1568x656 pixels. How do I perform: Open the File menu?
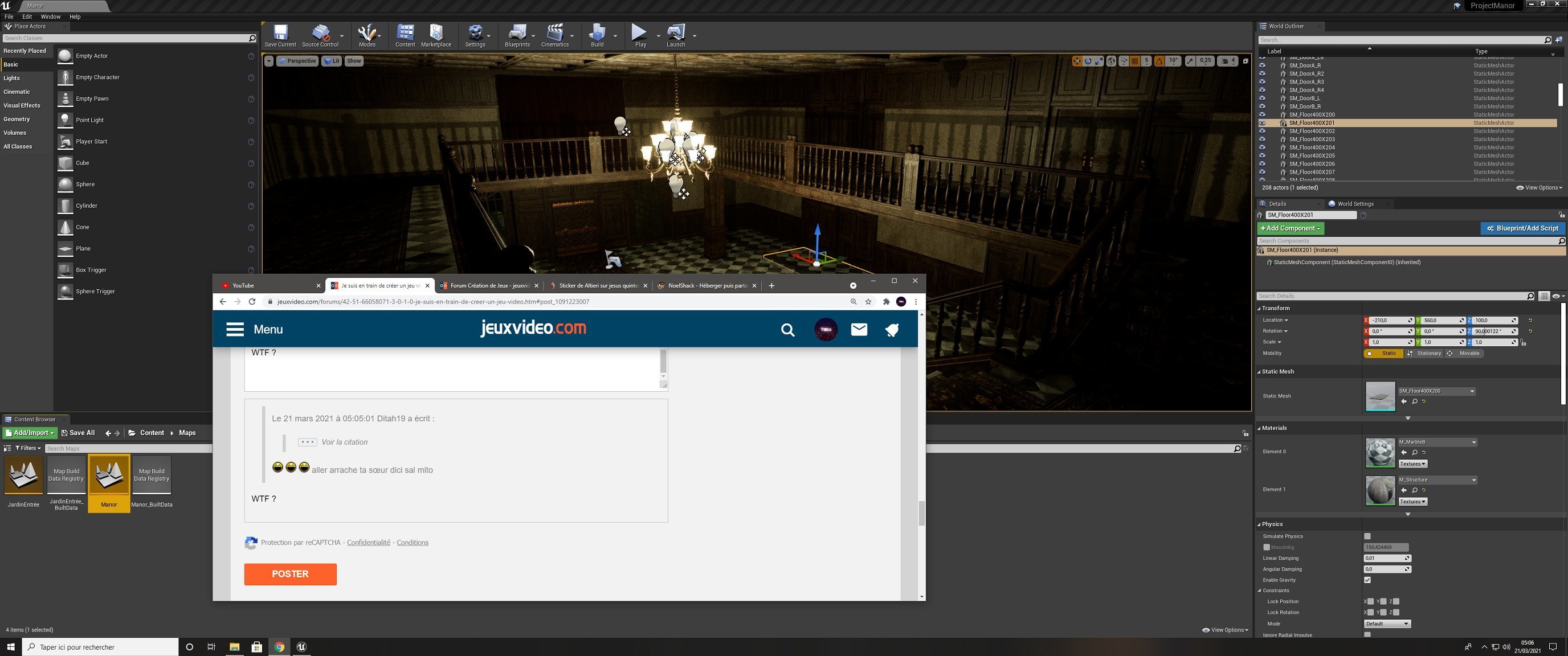tap(9, 17)
